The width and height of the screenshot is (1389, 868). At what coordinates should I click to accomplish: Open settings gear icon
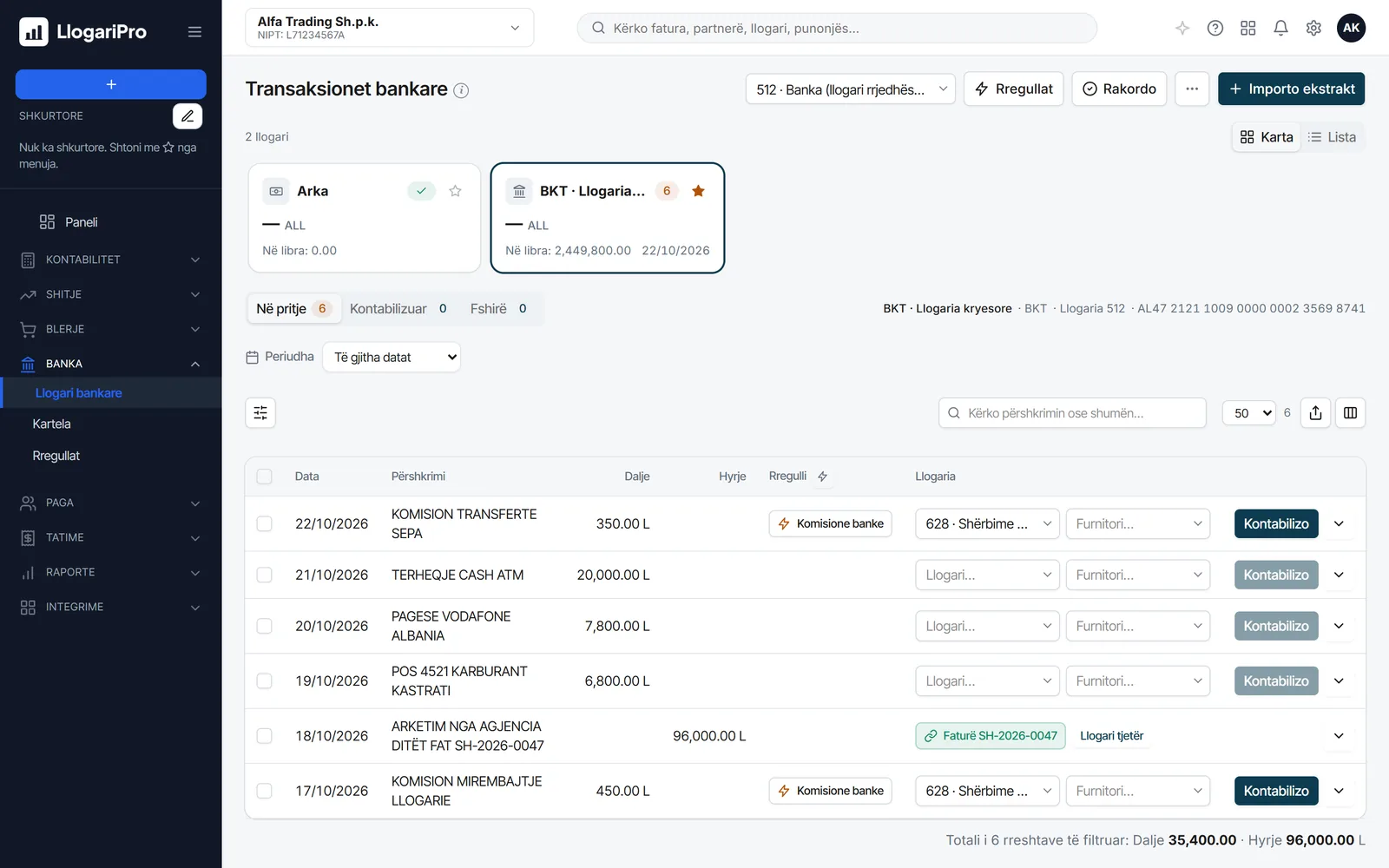(x=1313, y=28)
